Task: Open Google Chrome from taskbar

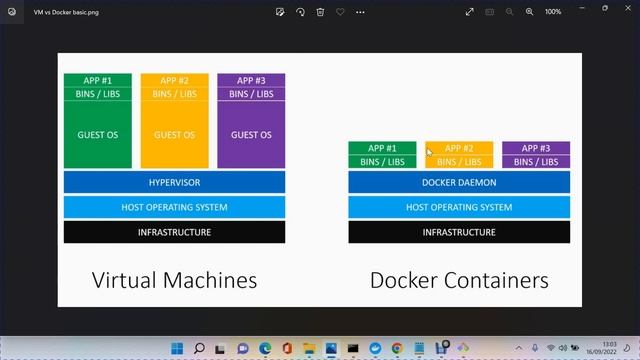Action: click(x=397, y=348)
